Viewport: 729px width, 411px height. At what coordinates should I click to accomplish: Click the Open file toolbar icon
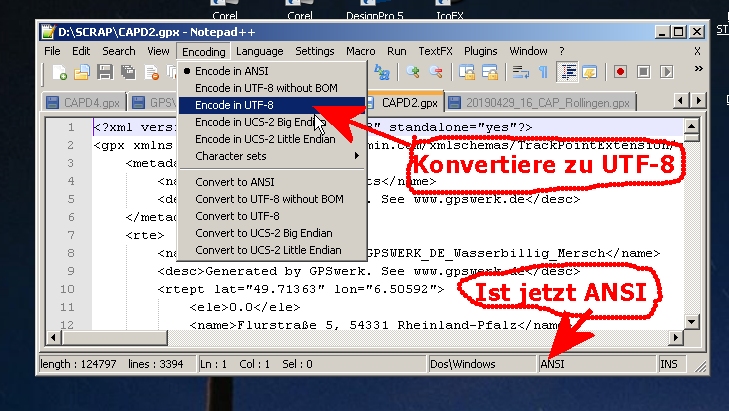click(83, 72)
